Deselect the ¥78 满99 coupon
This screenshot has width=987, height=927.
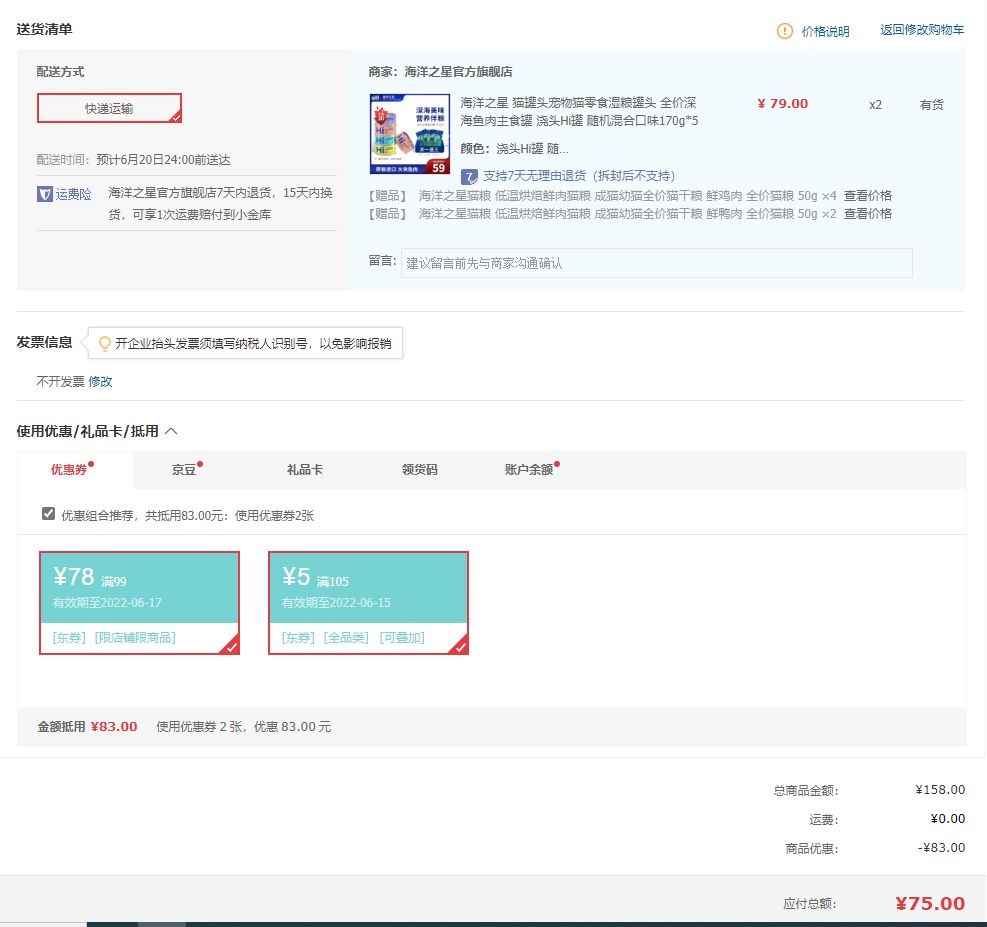point(139,603)
